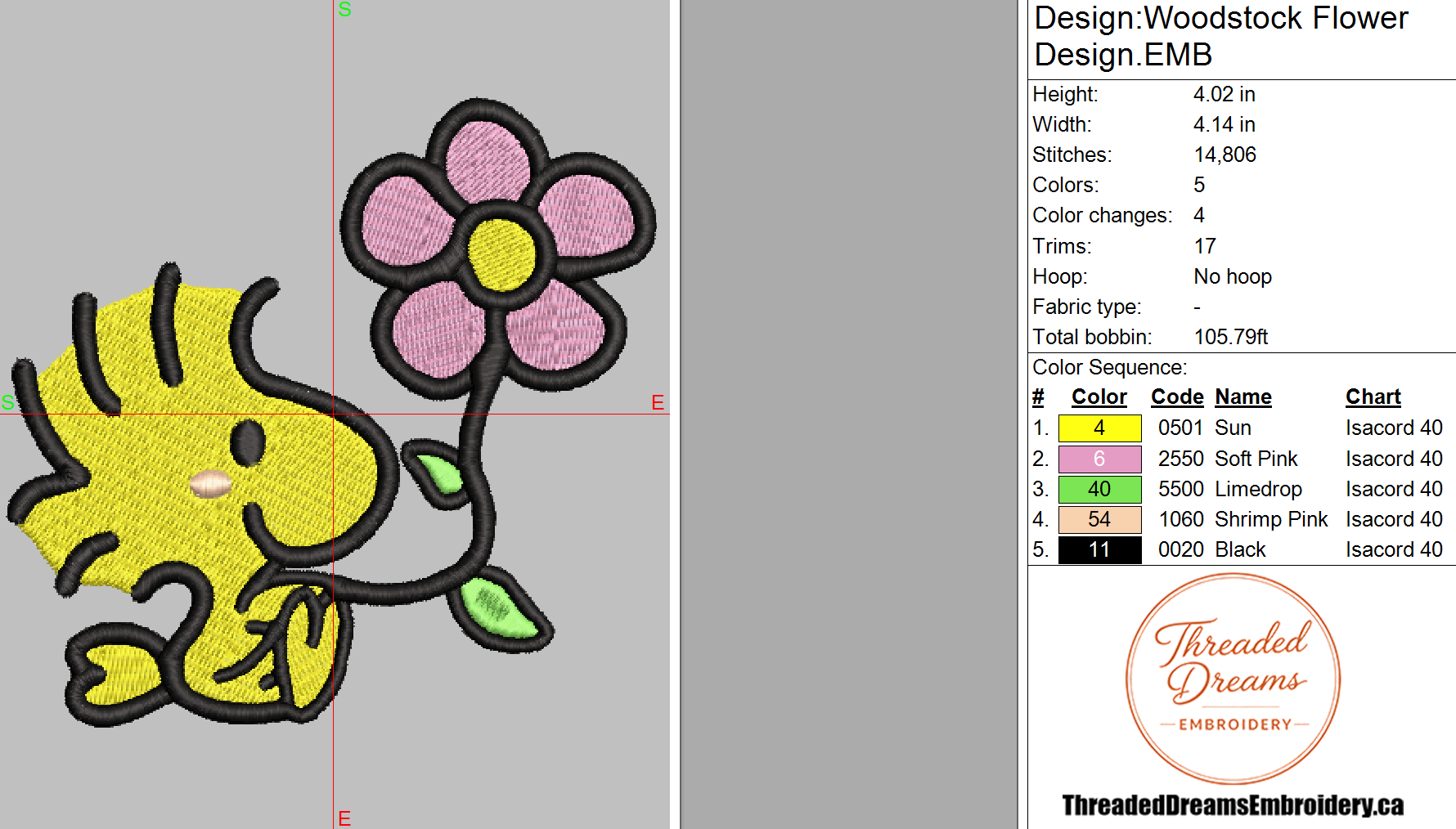Click the Width value 4.14 in
Screen dimensions: 1456x829
[x=1224, y=124]
